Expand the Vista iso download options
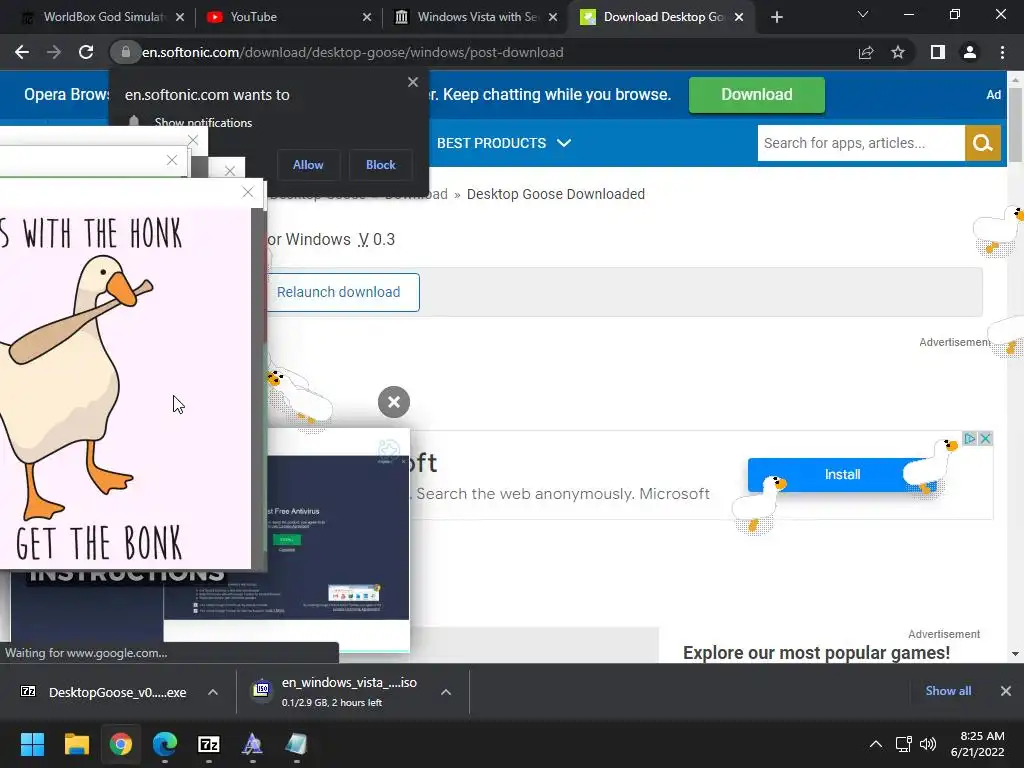 point(446,692)
